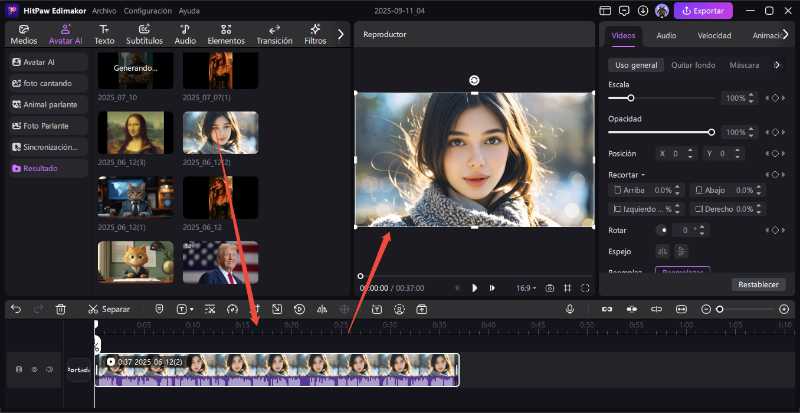Open the Archivo menu
Screen dimensions: 800x413
(104, 11)
